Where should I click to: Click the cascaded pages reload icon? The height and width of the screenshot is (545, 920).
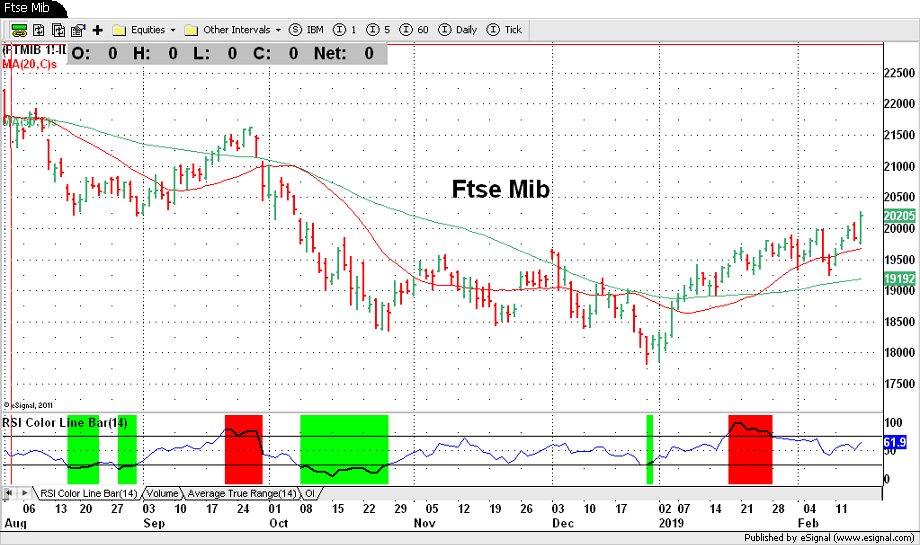tap(58, 30)
